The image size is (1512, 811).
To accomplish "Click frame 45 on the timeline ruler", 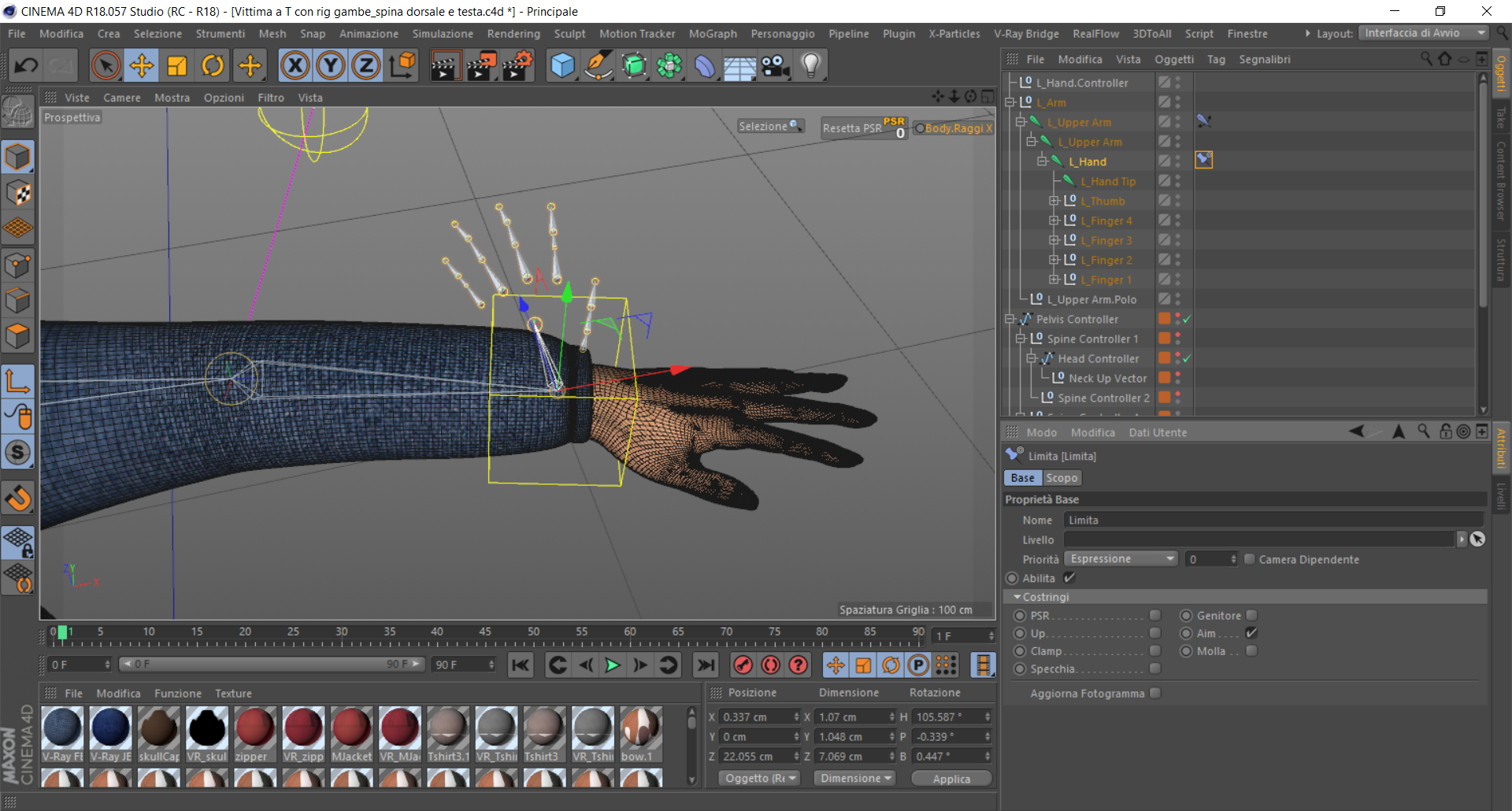I will (x=485, y=632).
